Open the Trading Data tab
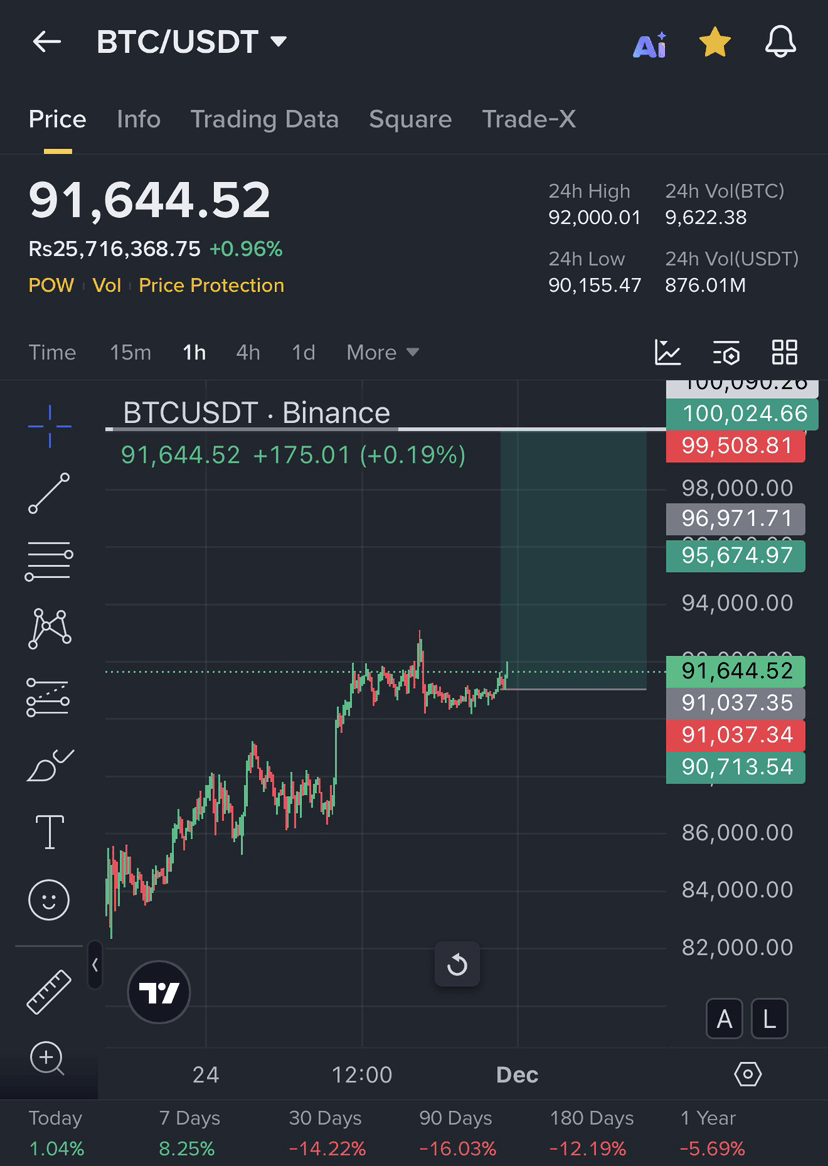Image resolution: width=828 pixels, height=1166 pixels. point(264,119)
